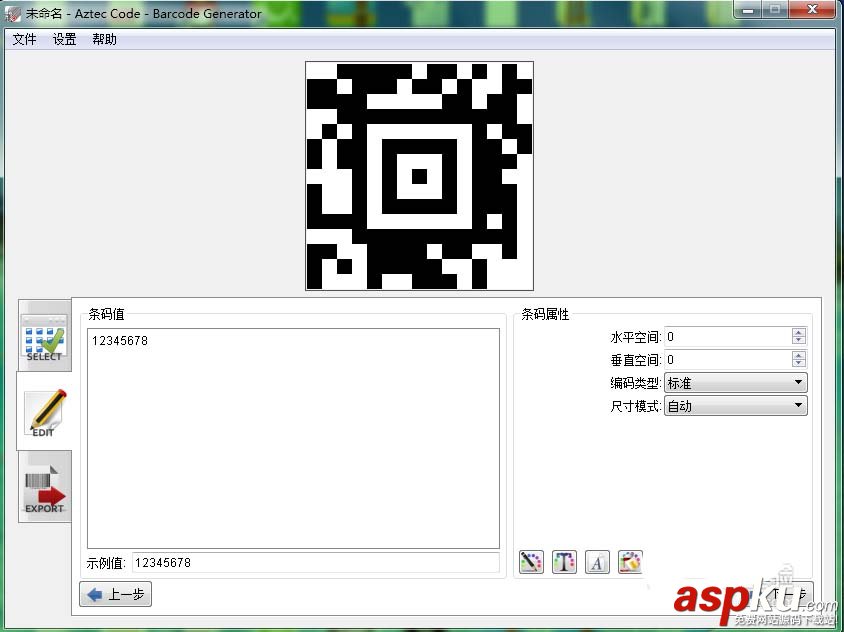
Task: Minimize the Barcode Generator window
Action: click(748, 10)
